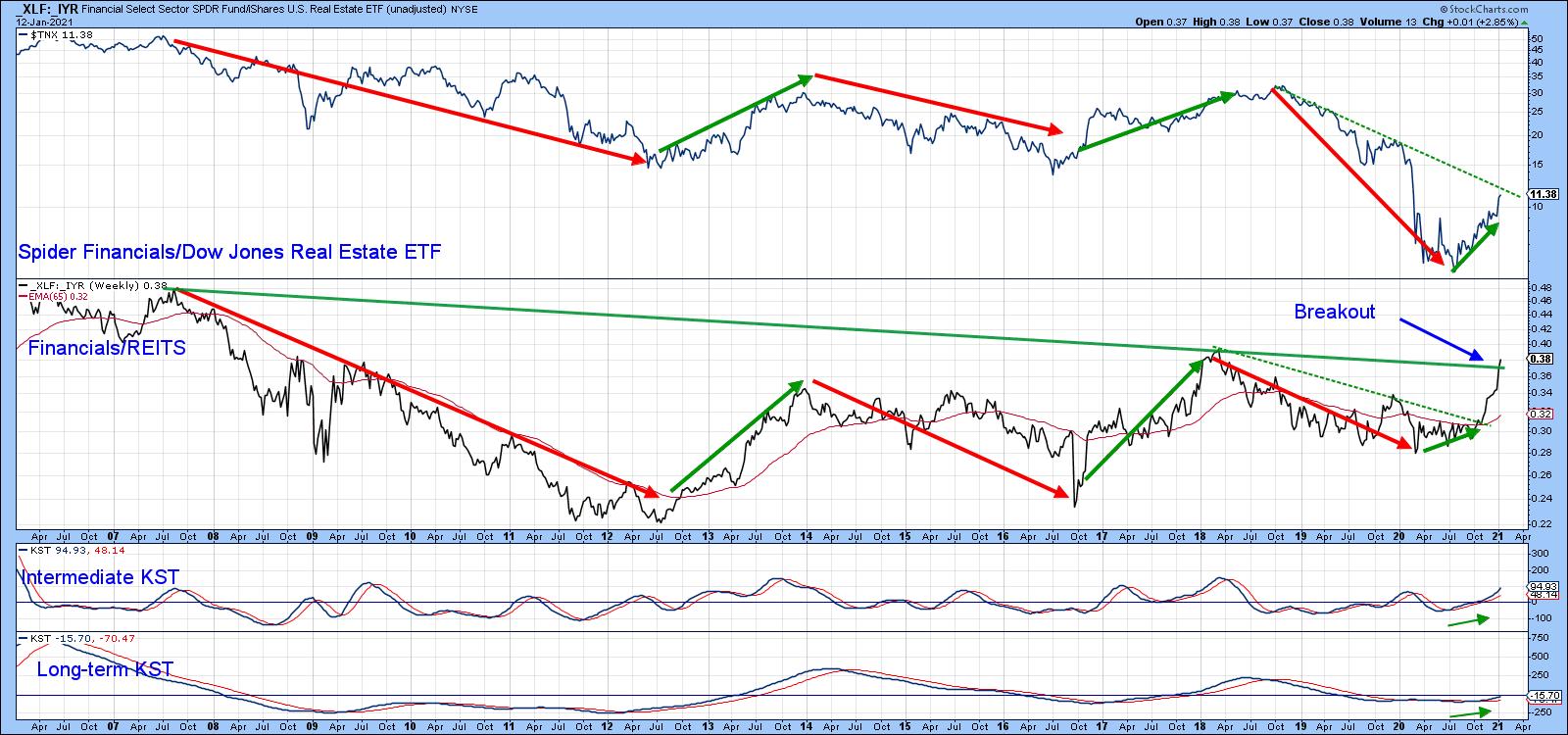This screenshot has width=1568, height=735.
Task: Click the red 0.32 EMA value tag
Action: point(1539,415)
